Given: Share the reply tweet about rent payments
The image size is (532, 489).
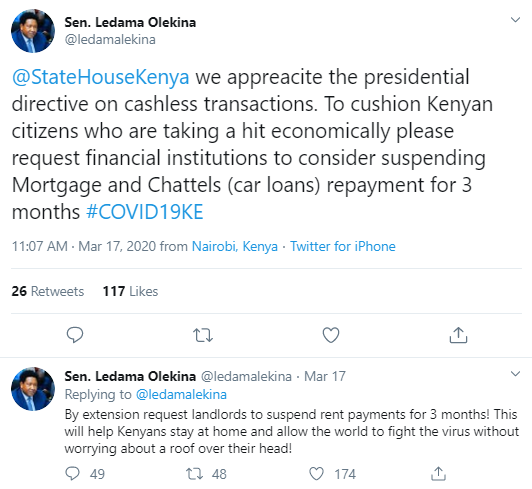Looking at the screenshot, I should [438, 474].
